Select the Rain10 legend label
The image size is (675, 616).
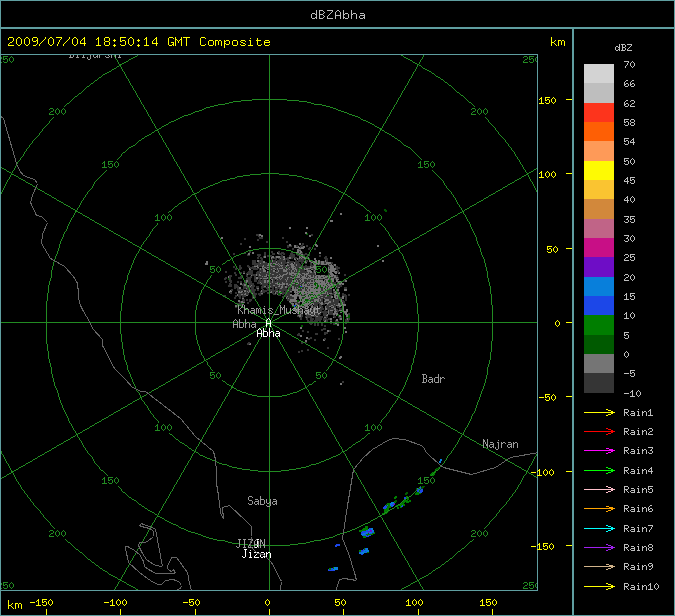point(641,586)
